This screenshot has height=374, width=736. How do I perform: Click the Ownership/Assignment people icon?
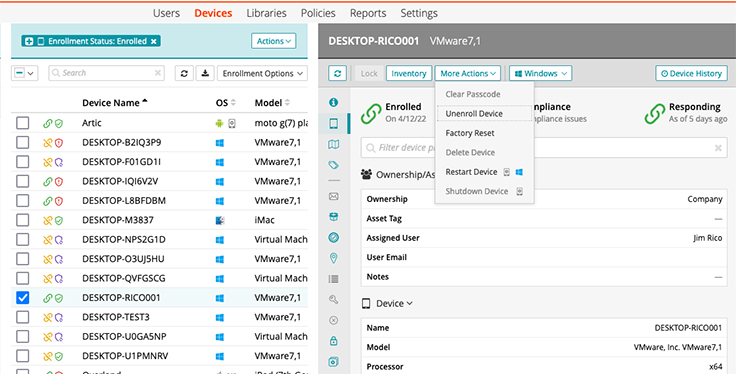click(367, 175)
